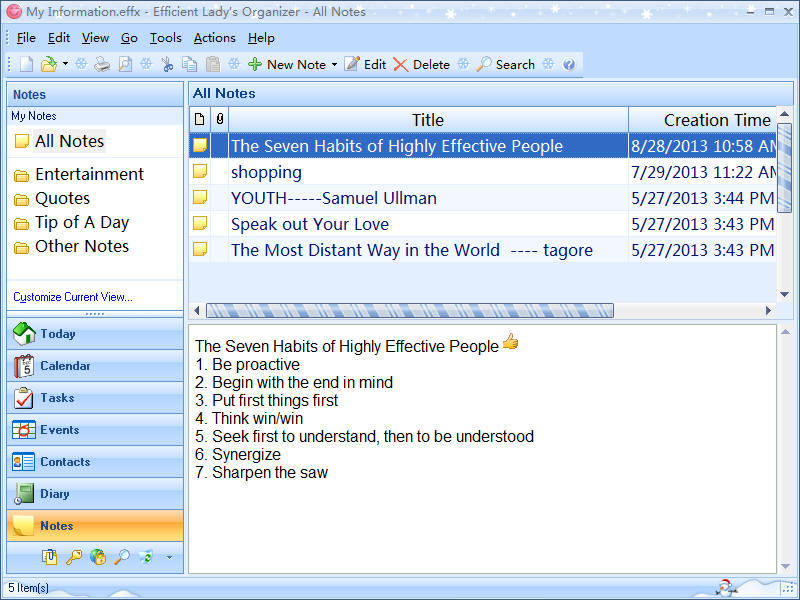Click the Copy toolbar icon
Viewport: 800px width, 600px height.
pyautogui.click(x=190, y=64)
